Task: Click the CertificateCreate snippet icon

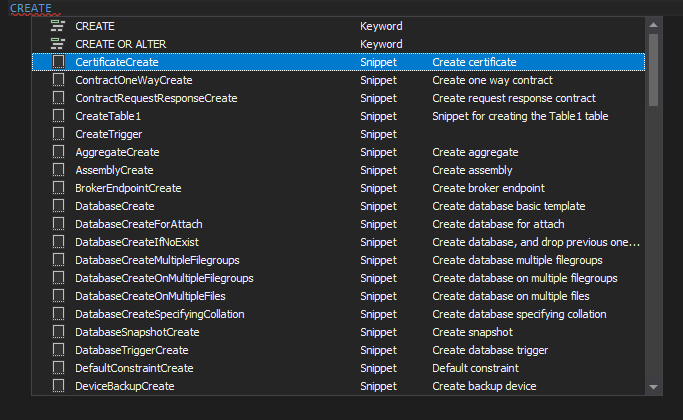Action: click(x=58, y=62)
